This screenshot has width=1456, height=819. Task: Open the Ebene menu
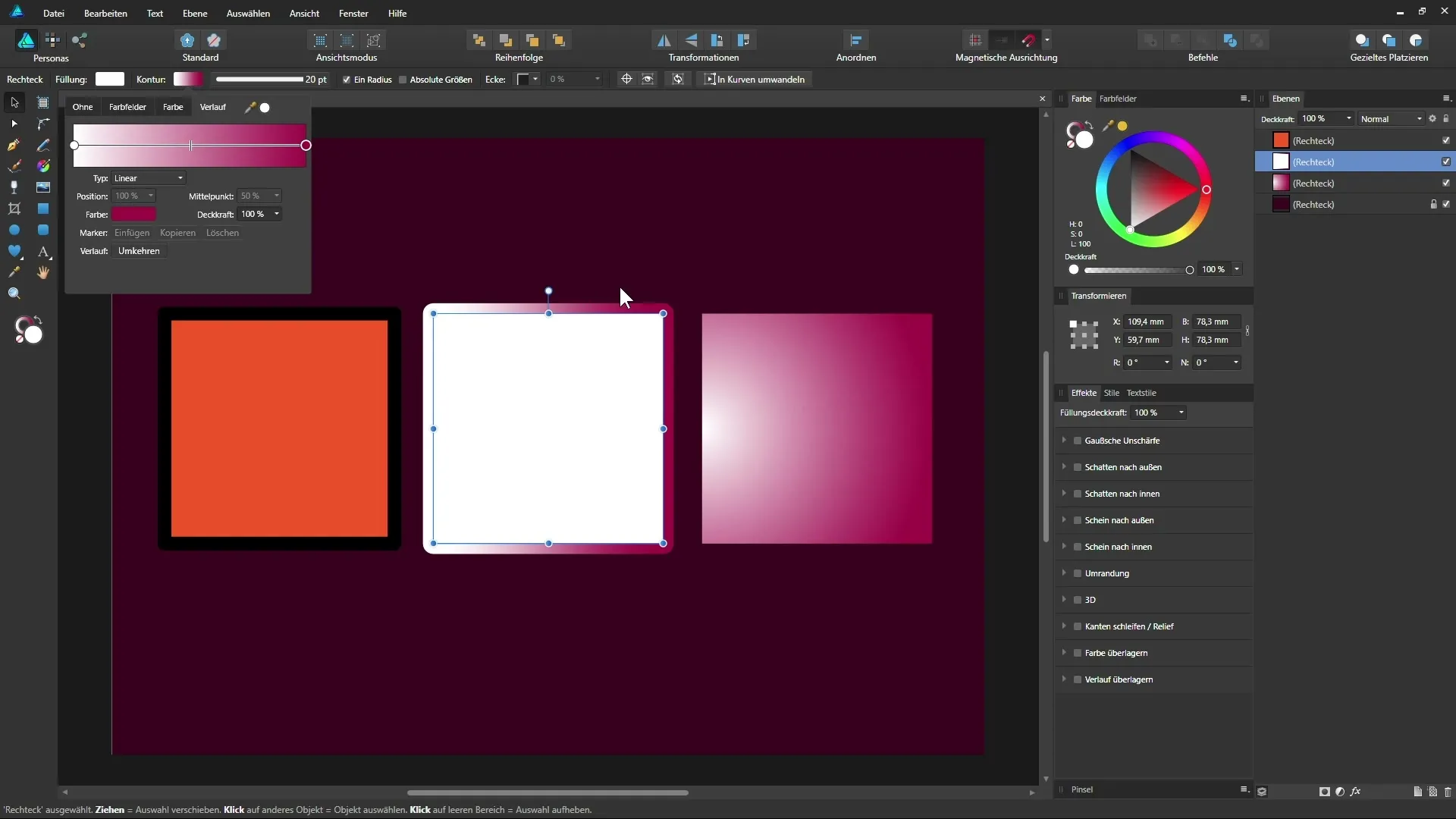coord(195,14)
